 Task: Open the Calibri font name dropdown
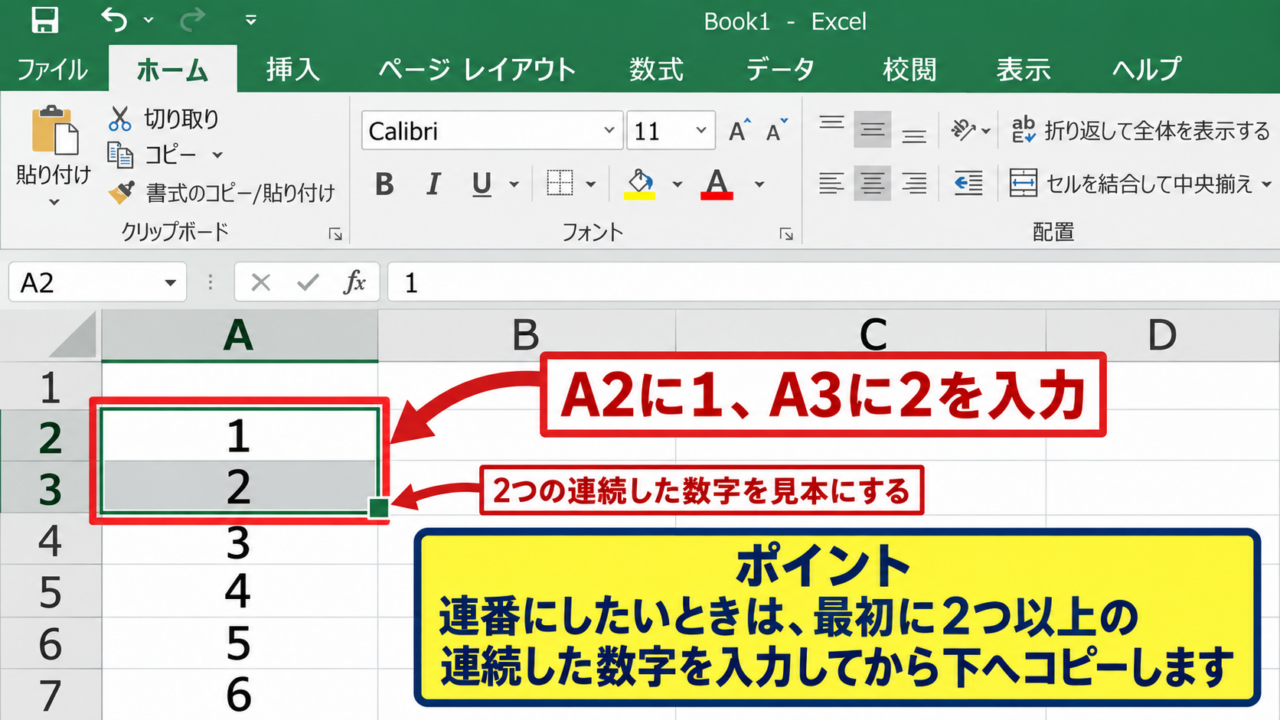(x=609, y=131)
